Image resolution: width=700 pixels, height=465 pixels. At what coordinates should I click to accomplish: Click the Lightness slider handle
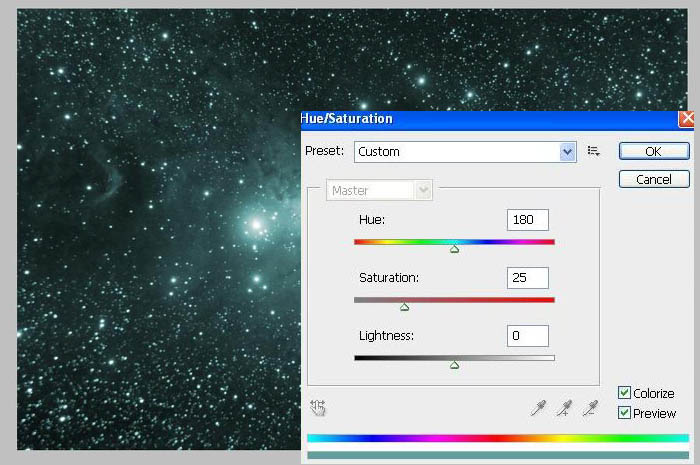(454, 365)
